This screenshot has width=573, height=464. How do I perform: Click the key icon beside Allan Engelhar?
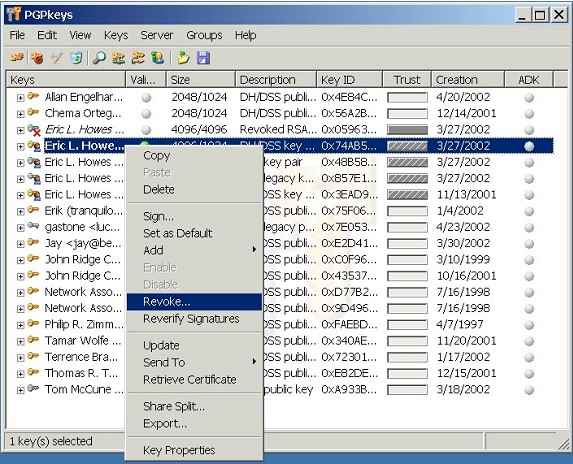pos(33,96)
